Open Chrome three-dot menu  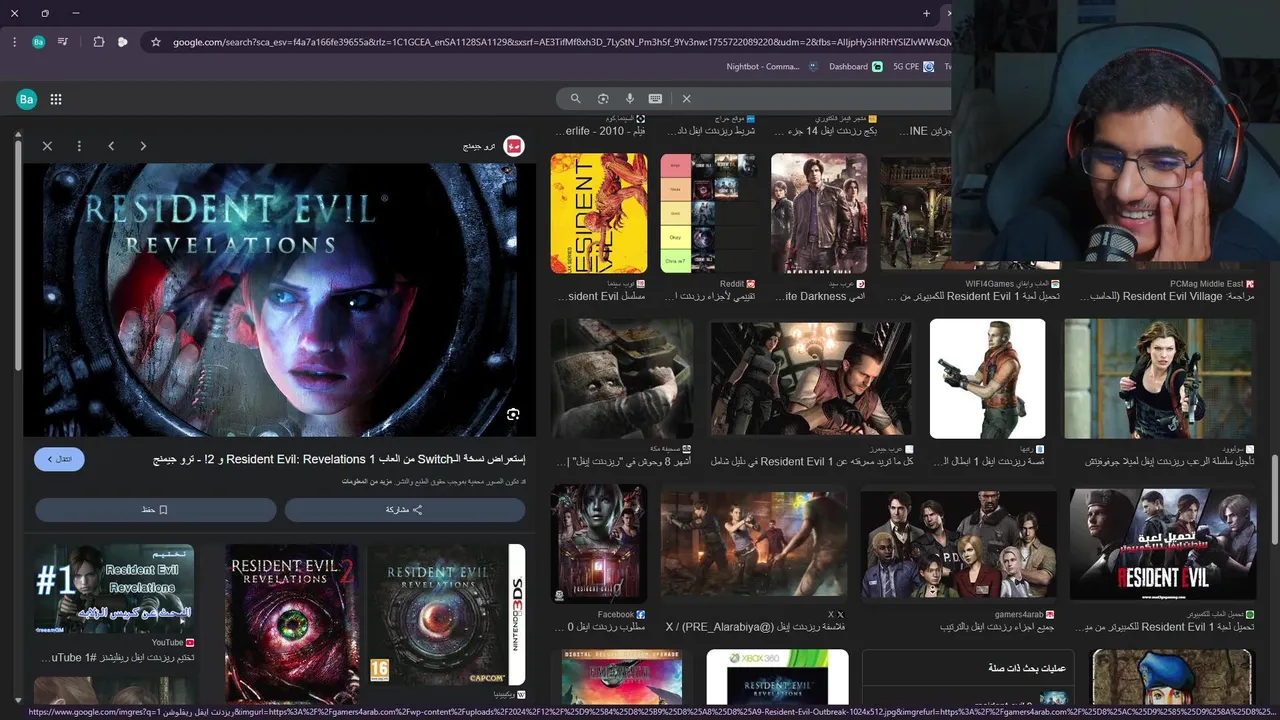14,42
